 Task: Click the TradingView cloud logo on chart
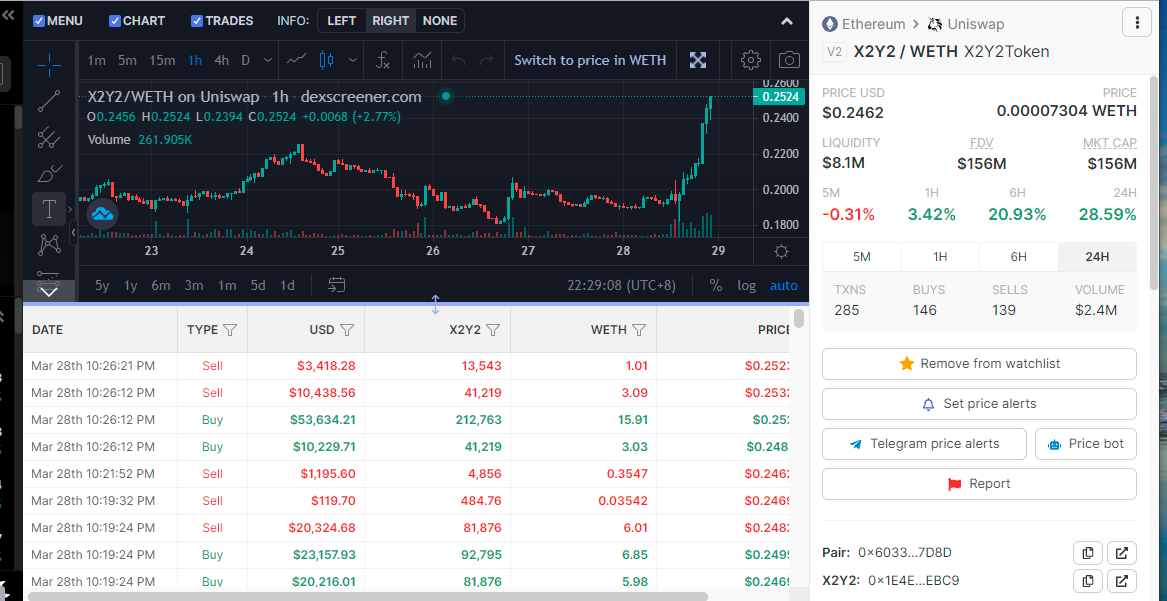103,214
